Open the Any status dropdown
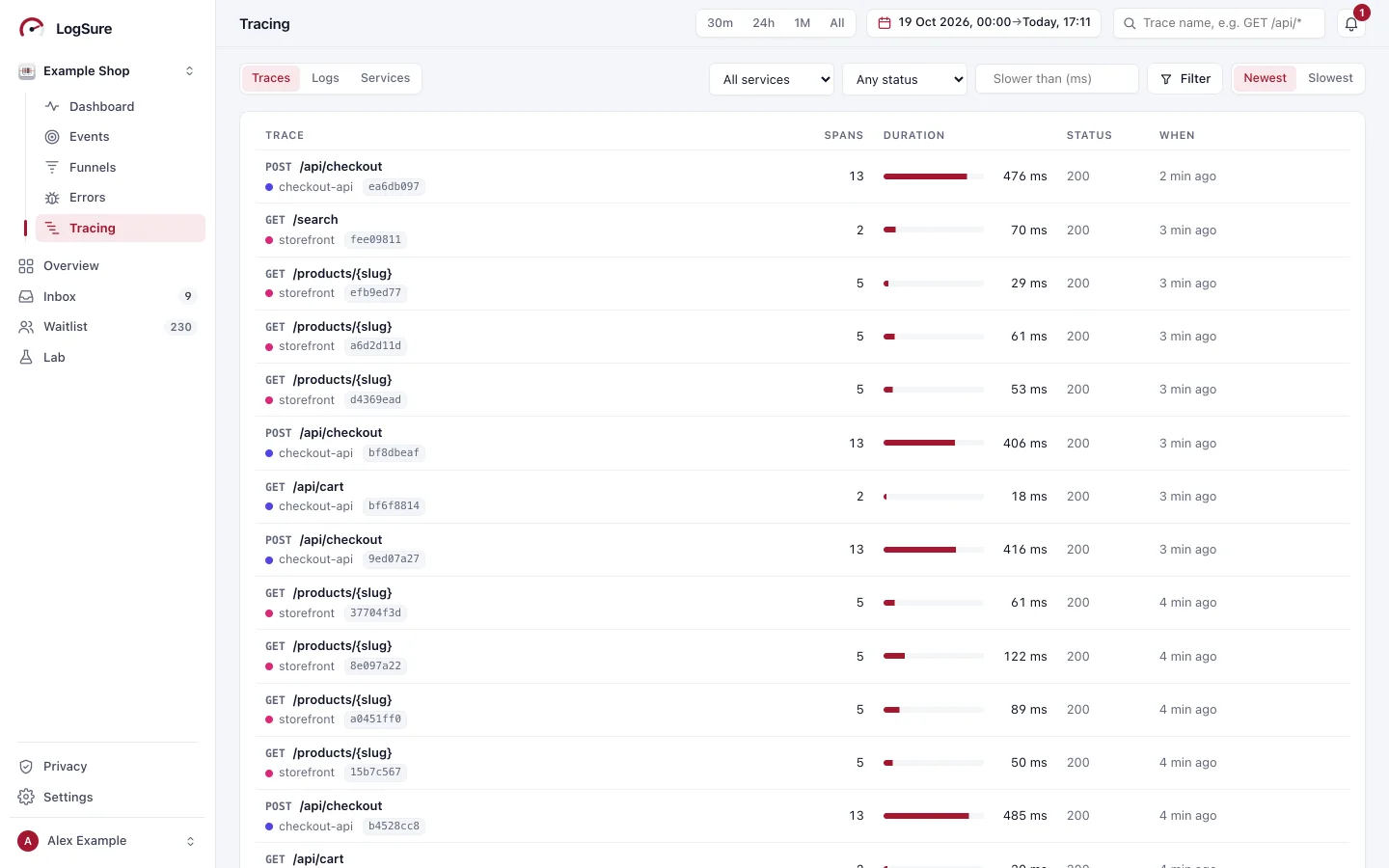Viewport: 1389px width, 868px height. coord(905,79)
